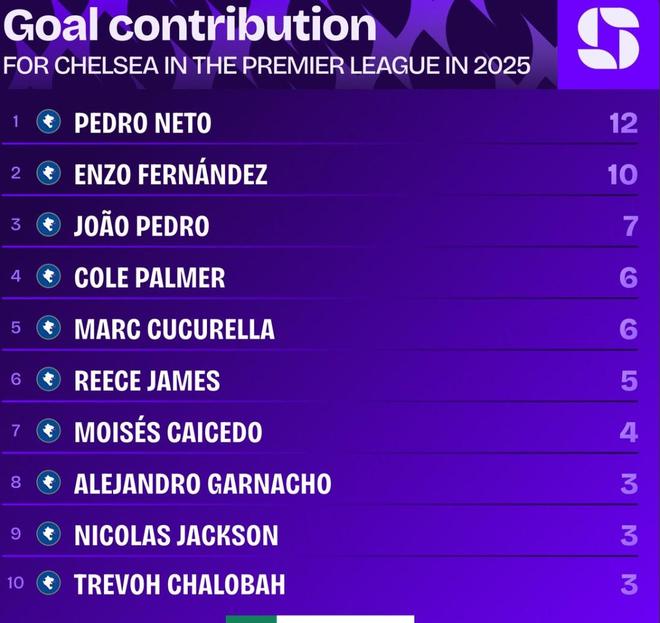This screenshot has height=623, width=660.
Task: Select the Pedro Neto player name
Action: coord(143,123)
